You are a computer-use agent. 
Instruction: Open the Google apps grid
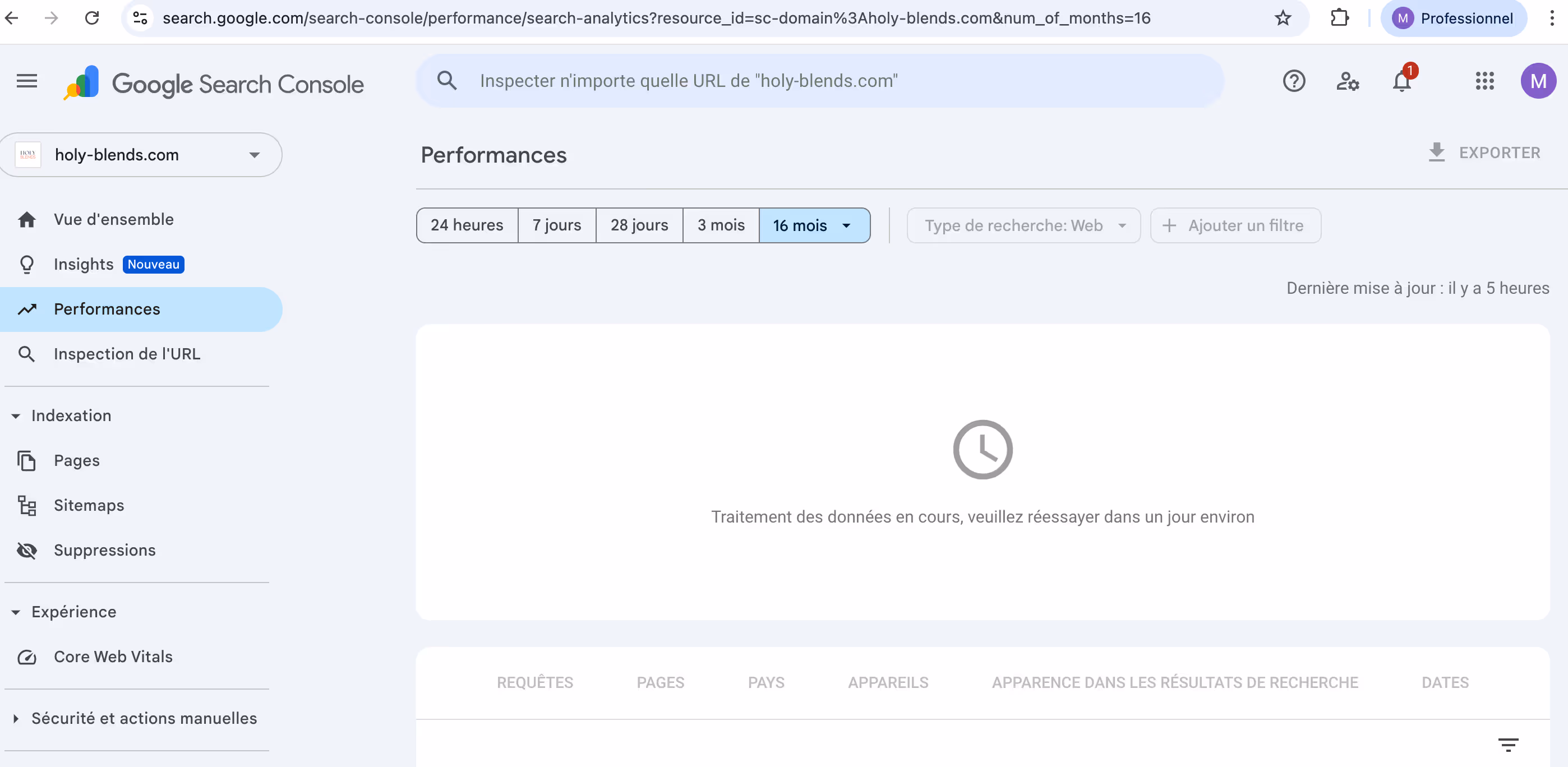click(1484, 81)
